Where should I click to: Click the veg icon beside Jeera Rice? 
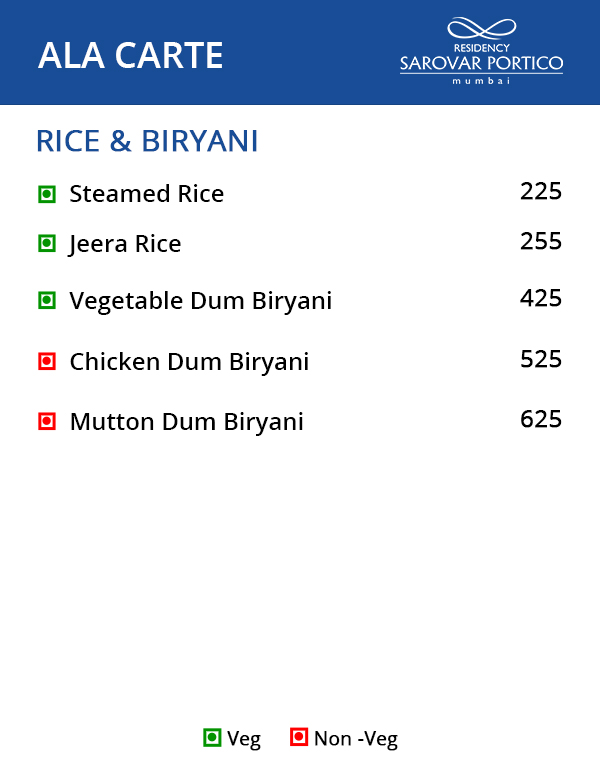[x=46, y=243]
